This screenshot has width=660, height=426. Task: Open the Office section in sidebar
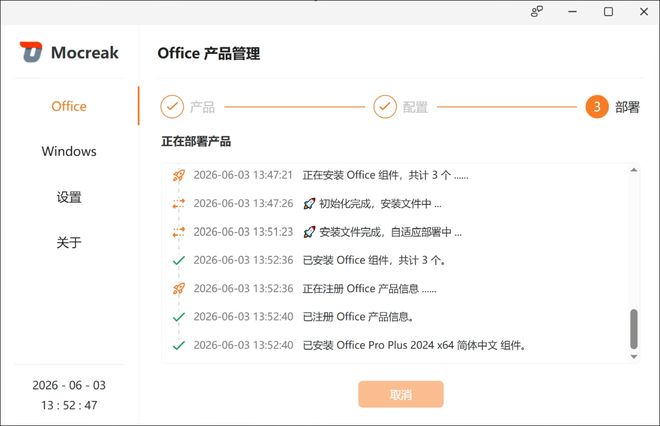point(69,106)
